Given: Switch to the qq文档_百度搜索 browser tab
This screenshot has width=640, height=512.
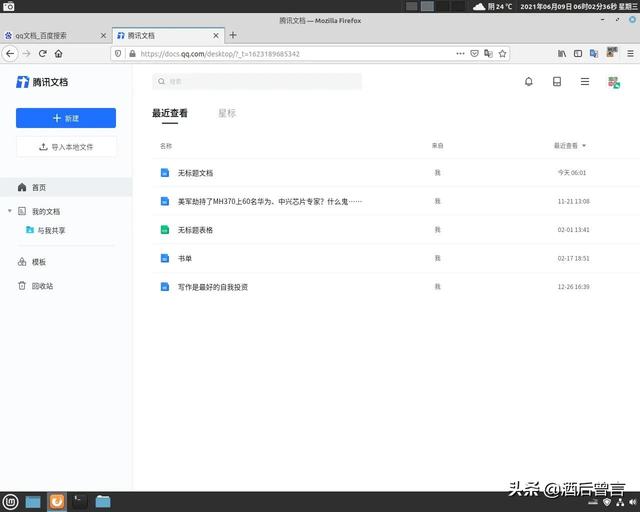Looking at the screenshot, I should point(50,35).
